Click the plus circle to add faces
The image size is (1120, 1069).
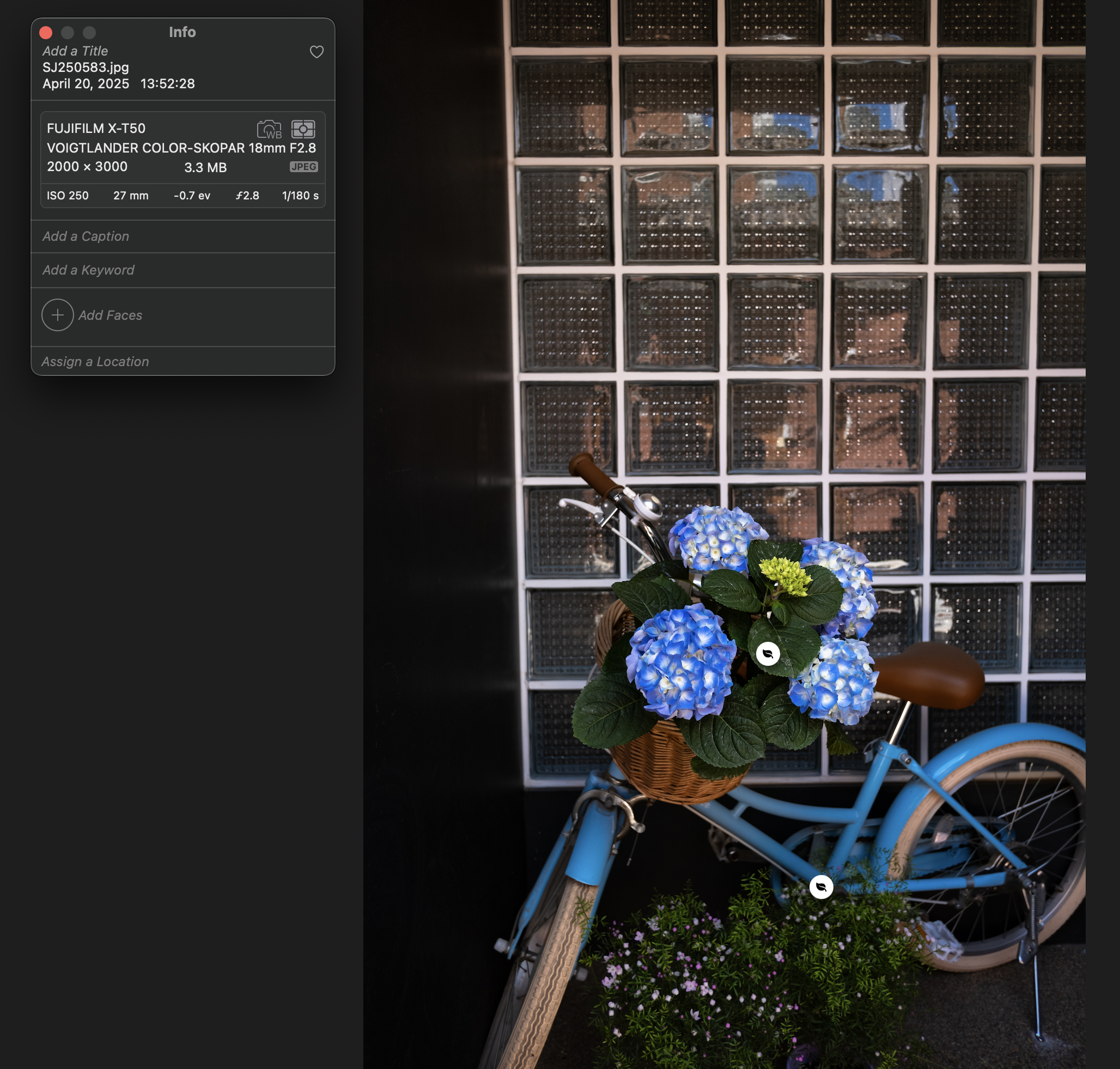point(58,315)
